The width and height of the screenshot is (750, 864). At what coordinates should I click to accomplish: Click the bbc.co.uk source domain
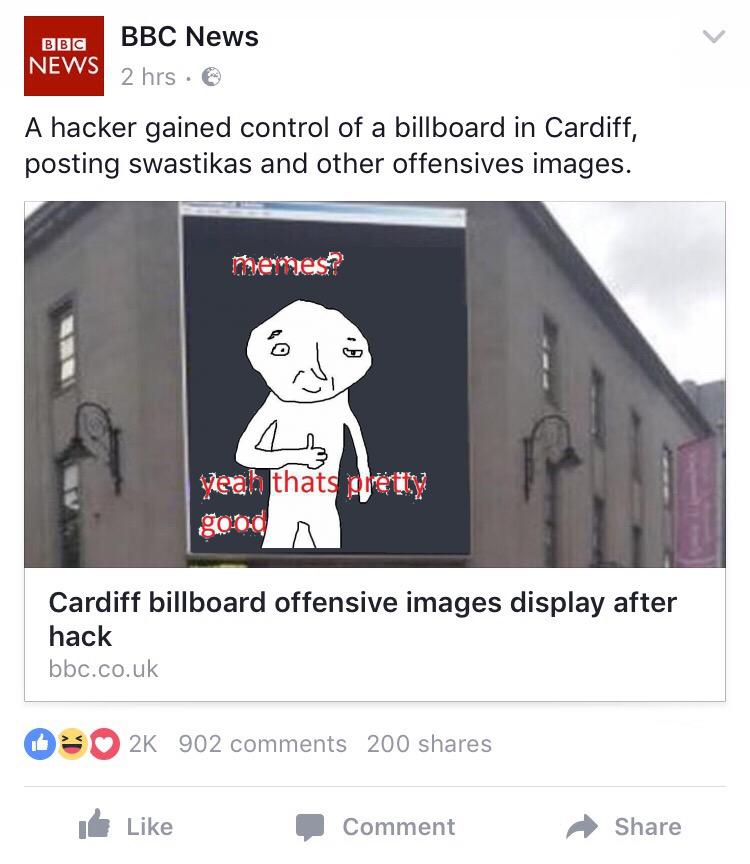[104, 669]
